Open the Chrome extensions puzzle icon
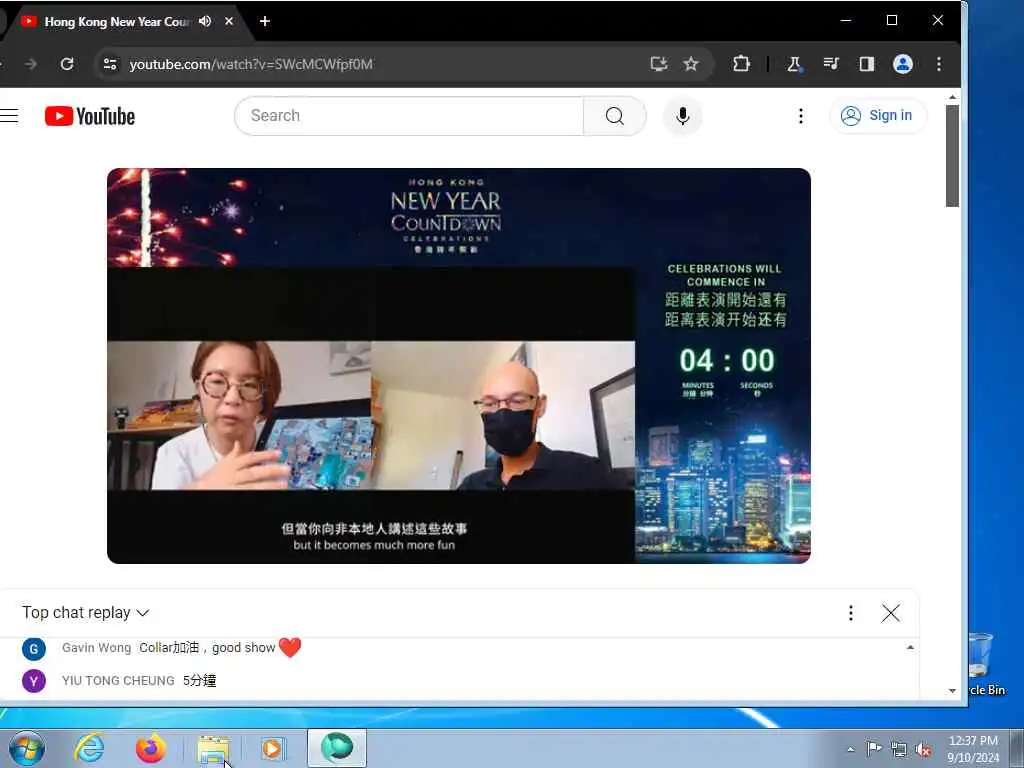Image resolution: width=1024 pixels, height=768 pixels. tap(741, 64)
